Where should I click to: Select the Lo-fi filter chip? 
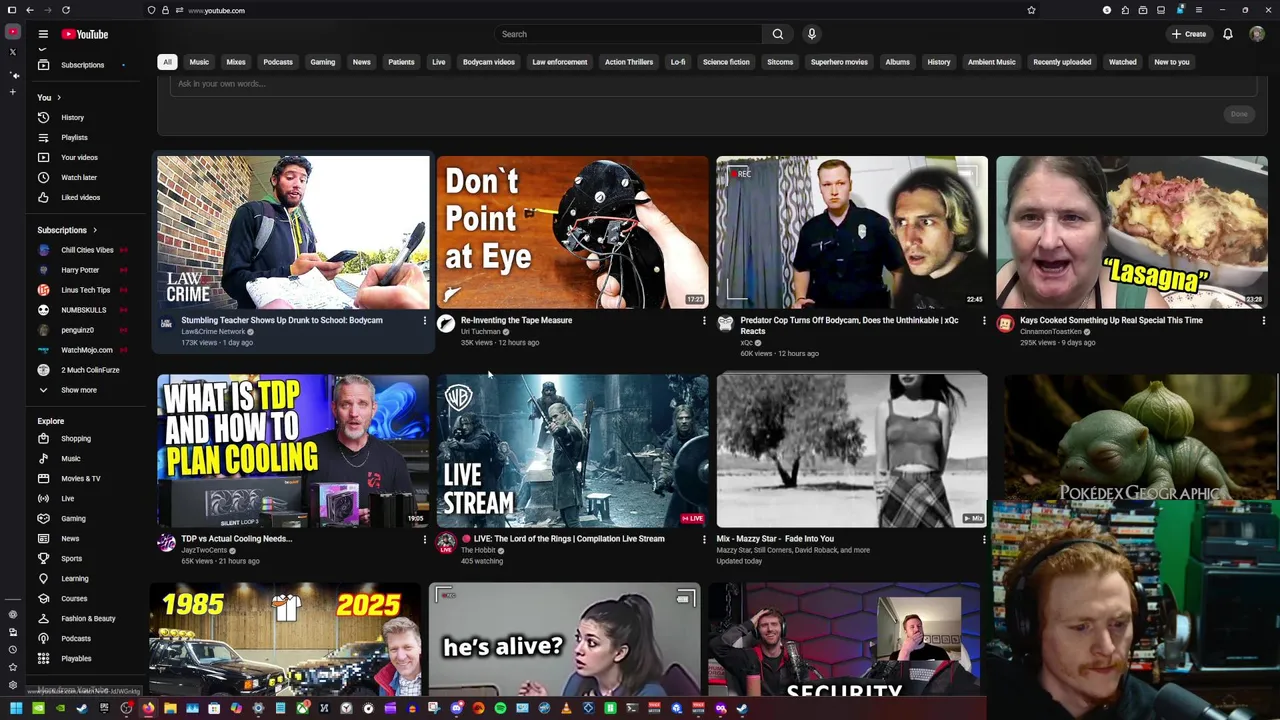click(x=678, y=62)
